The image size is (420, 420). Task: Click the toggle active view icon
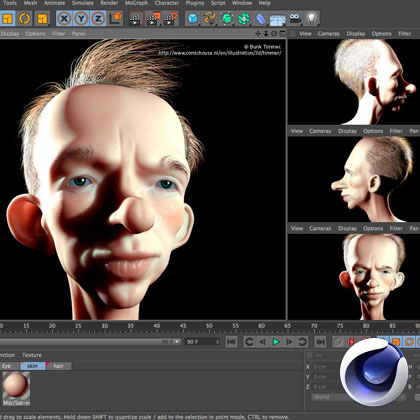pos(282,33)
